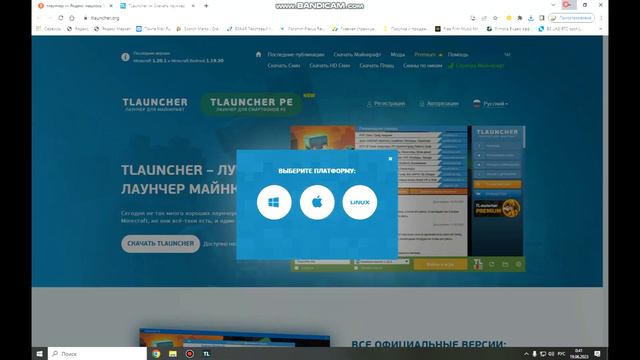The width and height of the screenshot is (640, 360).
Task: Open the Filmora bookmark
Action: [508, 29]
